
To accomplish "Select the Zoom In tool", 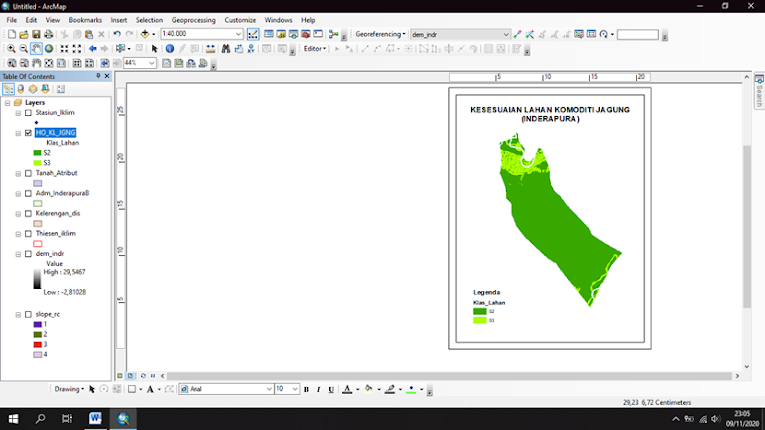I will (11, 49).
